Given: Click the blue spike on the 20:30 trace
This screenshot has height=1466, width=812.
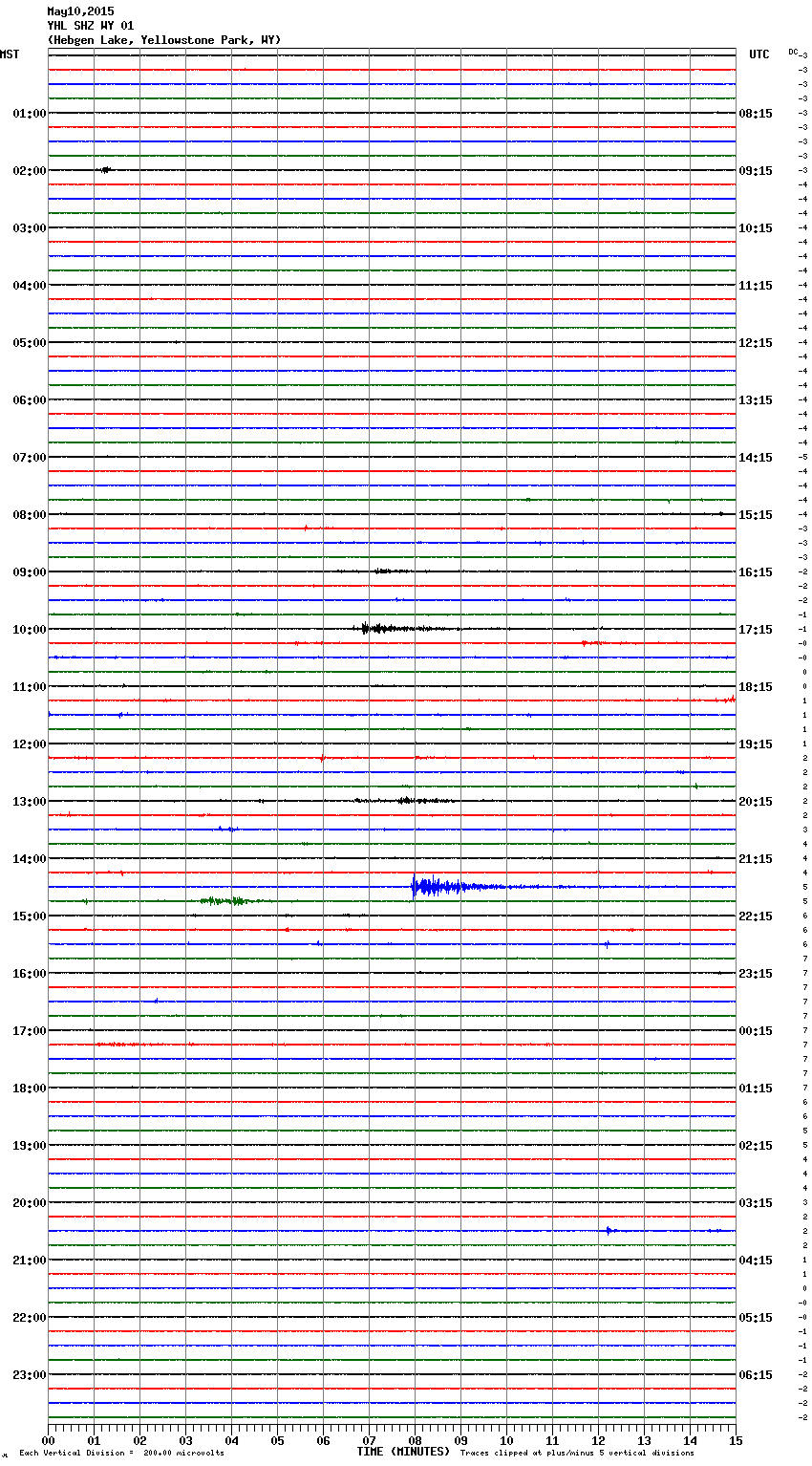Looking at the screenshot, I should click(x=611, y=1231).
